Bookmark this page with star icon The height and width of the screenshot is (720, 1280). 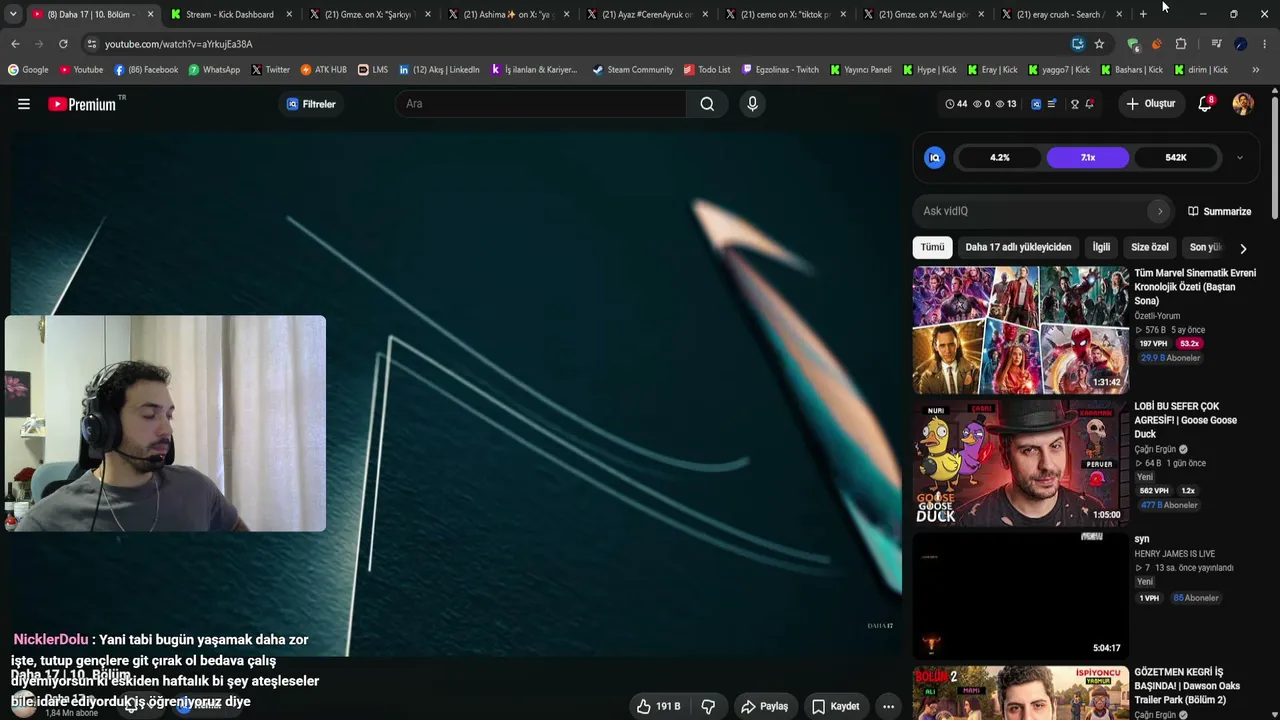pos(1099,44)
